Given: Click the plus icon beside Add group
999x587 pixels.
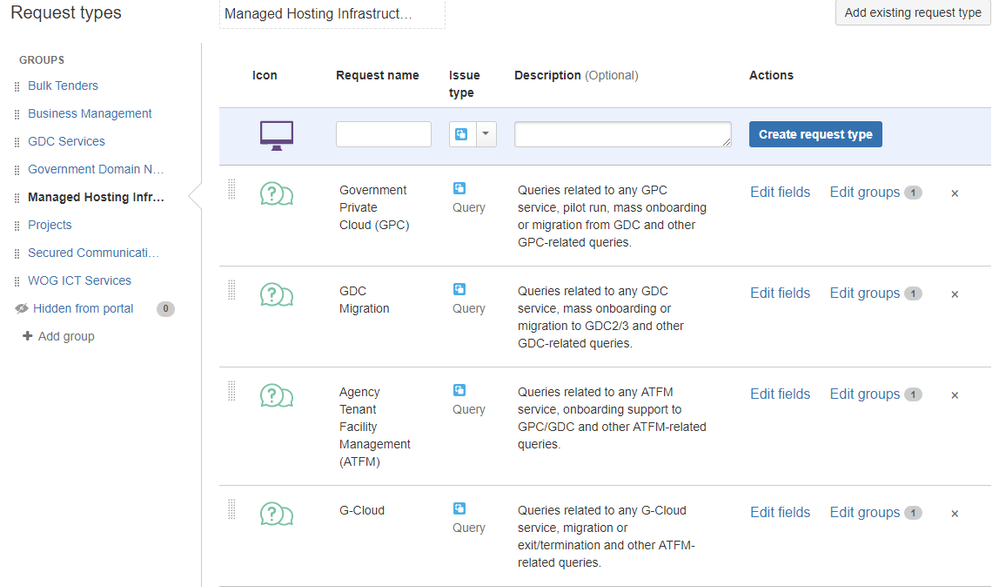Looking at the screenshot, I should click(27, 336).
